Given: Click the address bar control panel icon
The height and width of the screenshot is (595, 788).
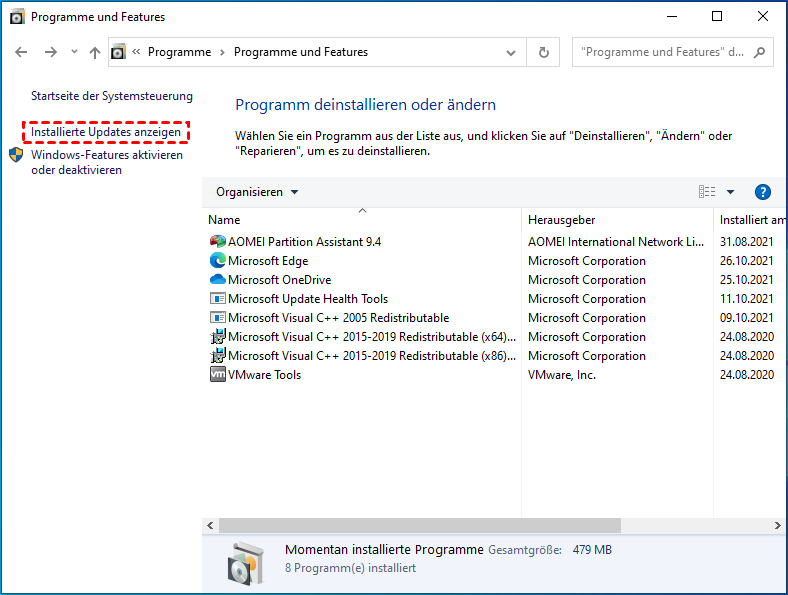Looking at the screenshot, I should (x=118, y=52).
